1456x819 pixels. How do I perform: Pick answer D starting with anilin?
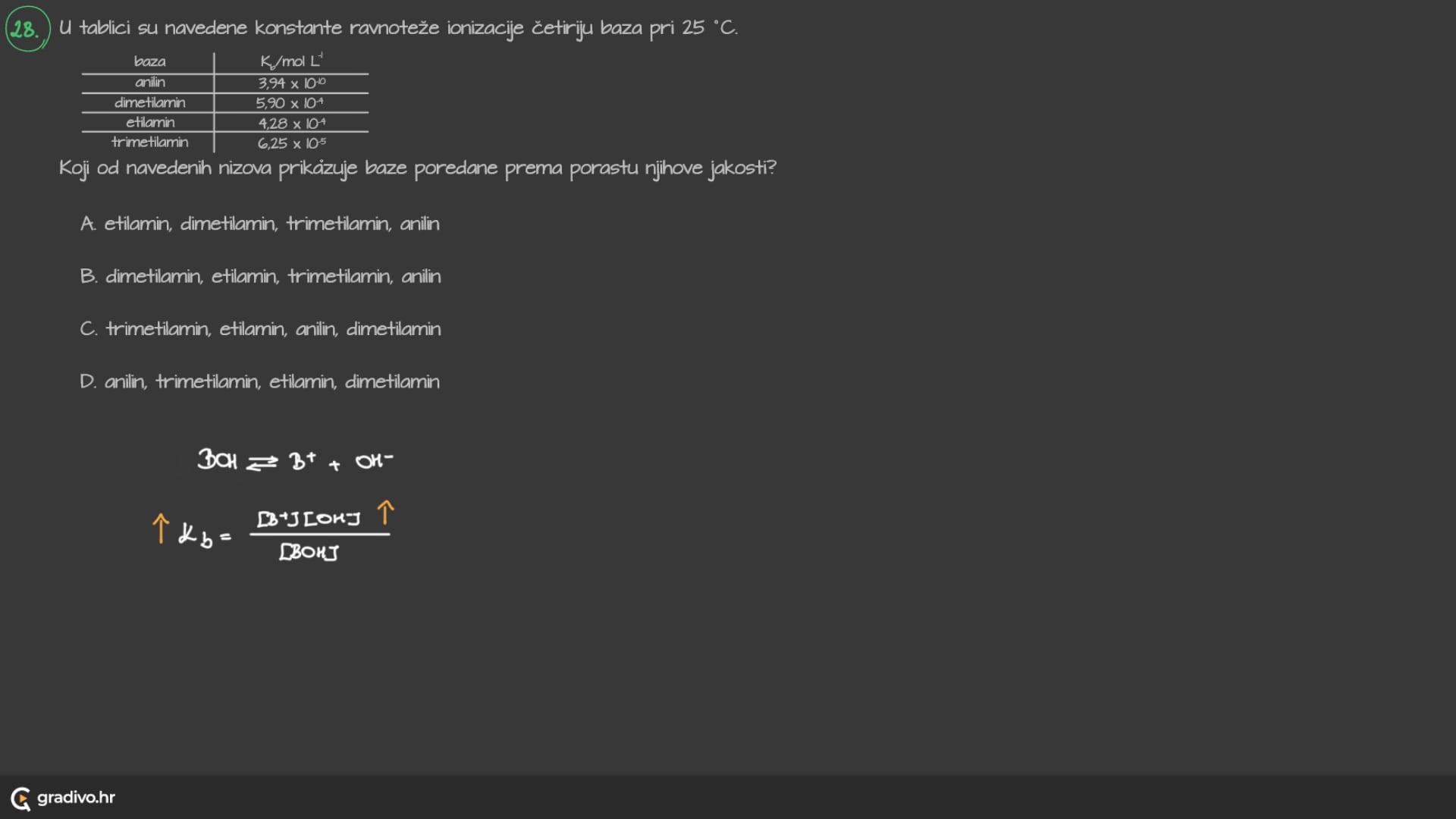coord(259,381)
